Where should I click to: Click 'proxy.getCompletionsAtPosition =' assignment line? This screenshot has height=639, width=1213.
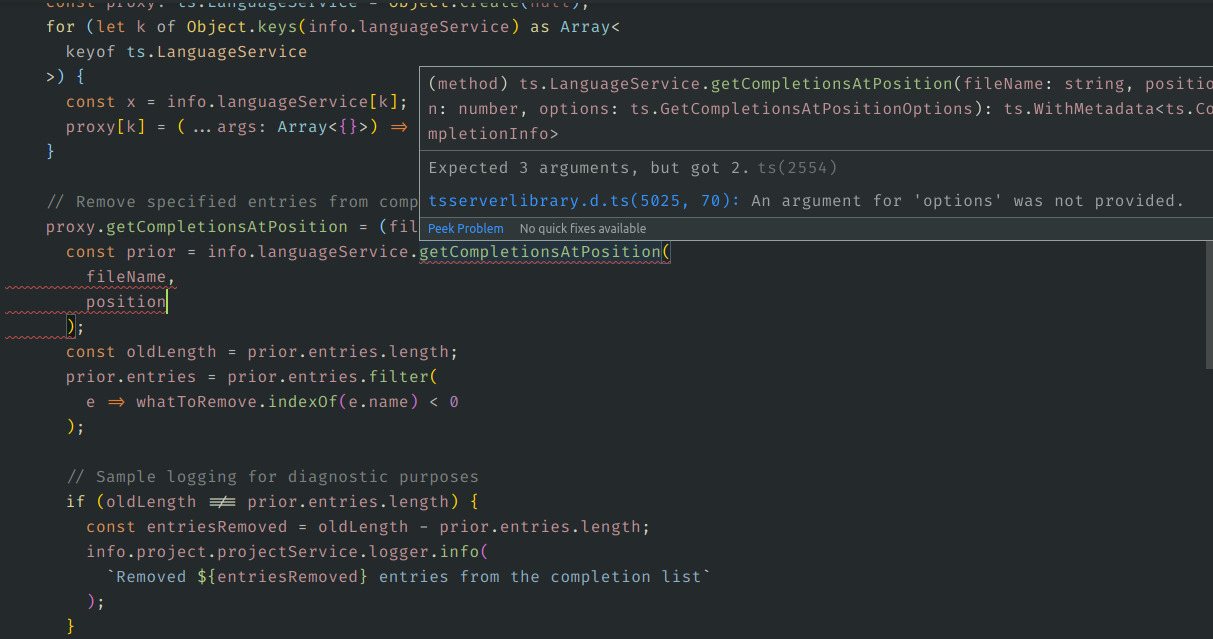(x=211, y=227)
